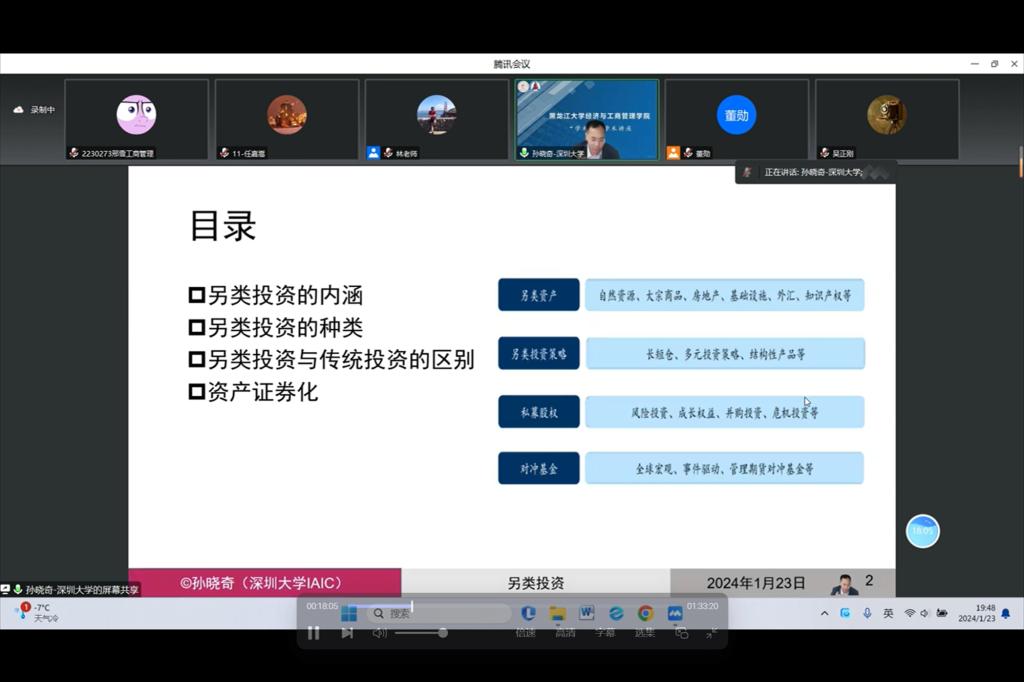The image size is (1024, 682).
Task: Open the File Explorer taskbar icon
Action: pyautogui.click(x=557, y=613)
